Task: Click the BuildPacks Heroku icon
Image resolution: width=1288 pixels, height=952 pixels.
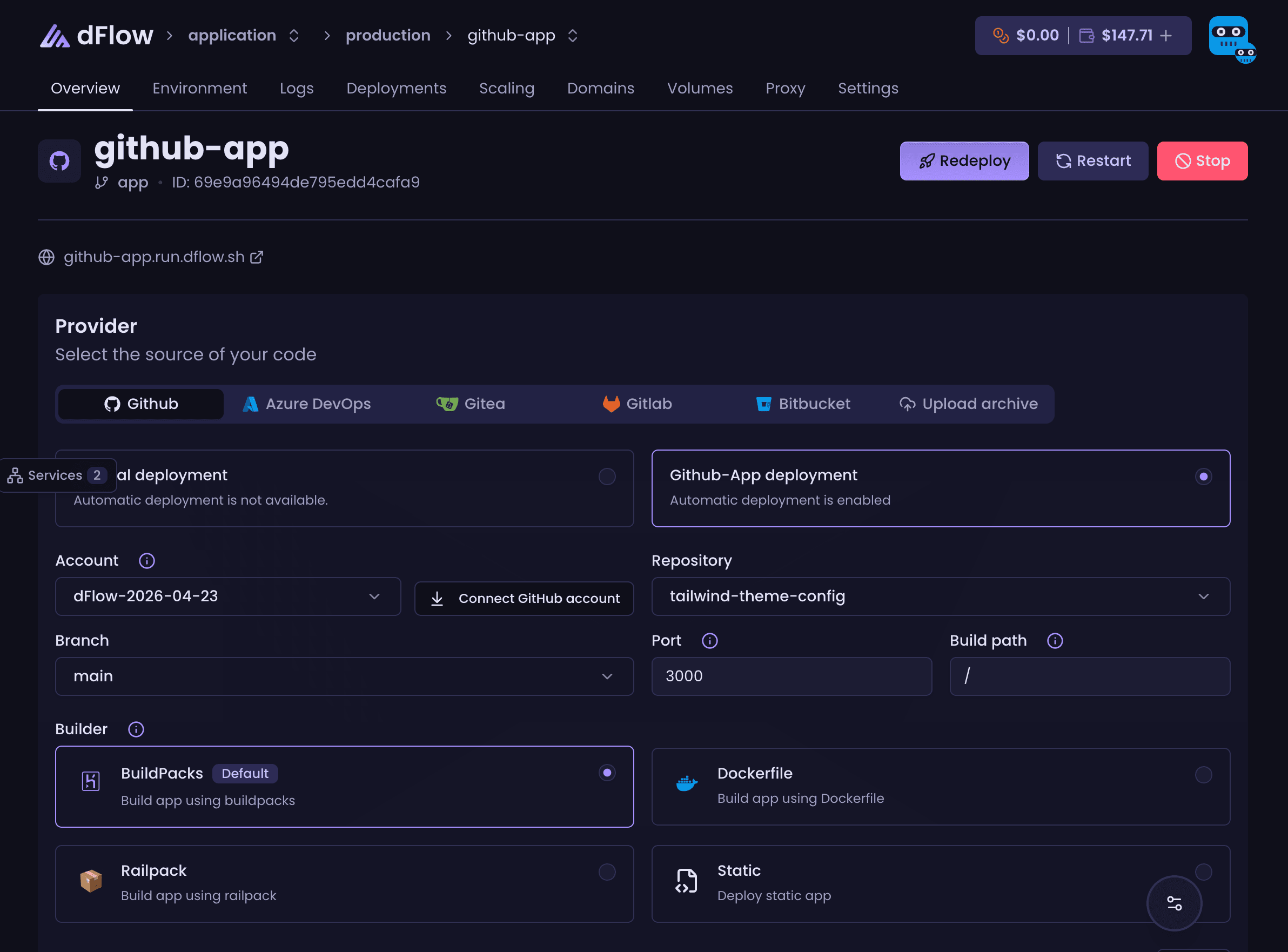Action: [x=90, y=781]
